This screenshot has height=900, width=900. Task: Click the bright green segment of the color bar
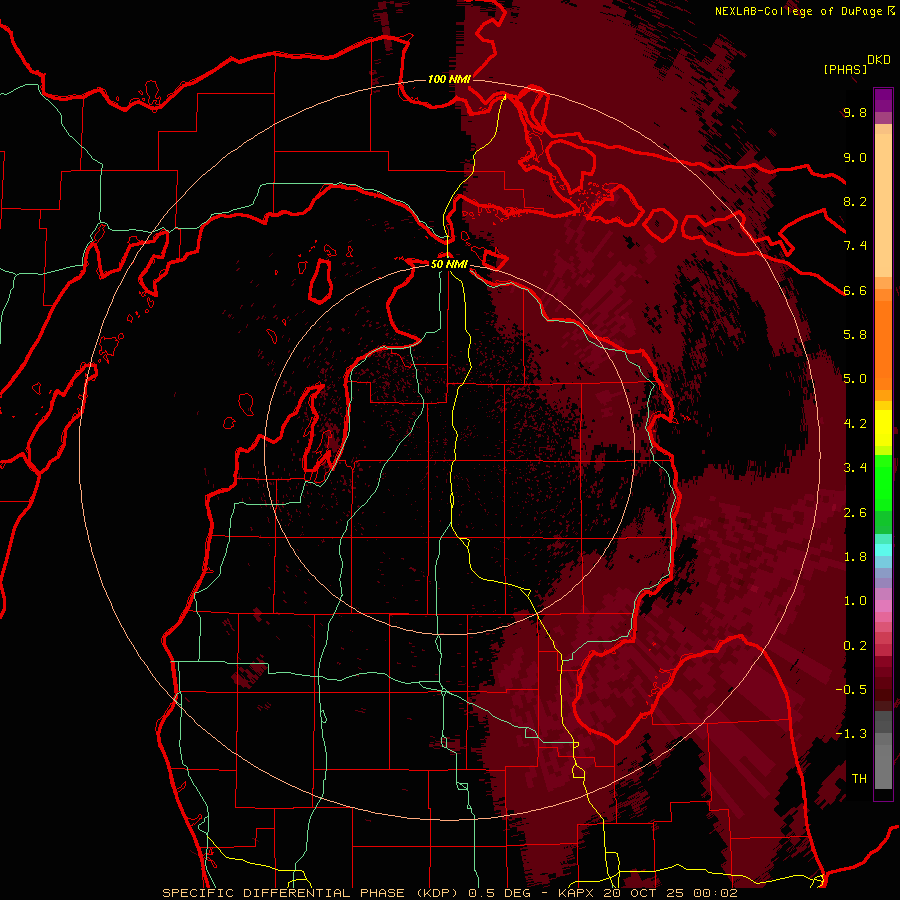point(883,482)
